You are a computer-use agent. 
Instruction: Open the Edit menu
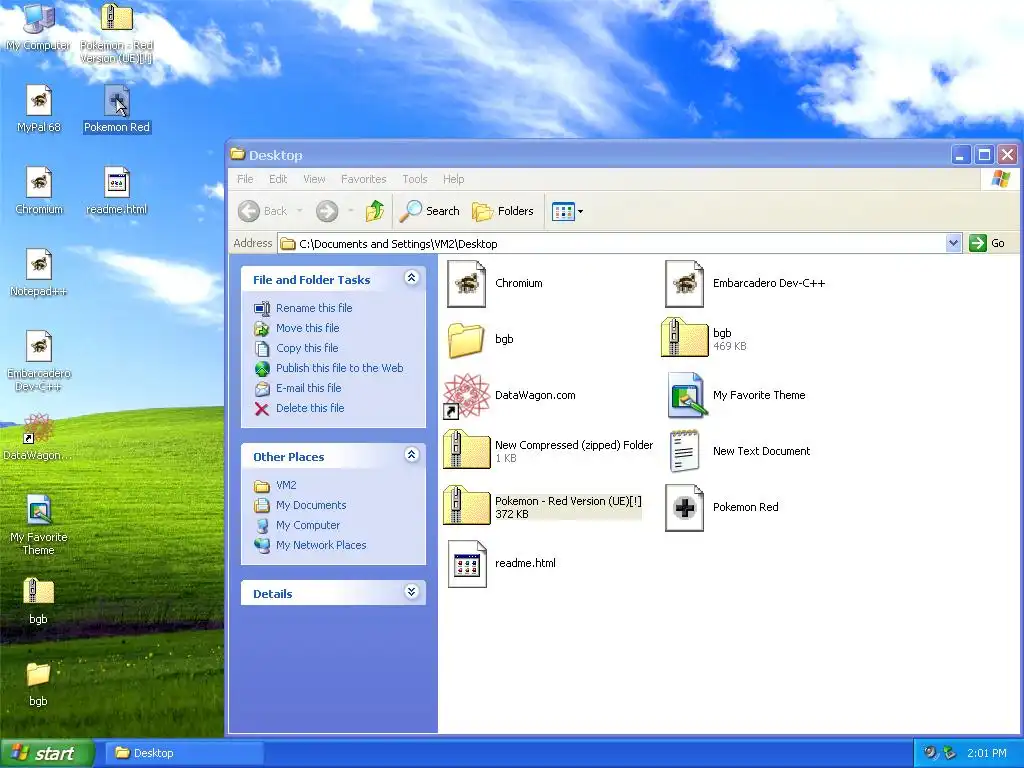tap(278, 179)
